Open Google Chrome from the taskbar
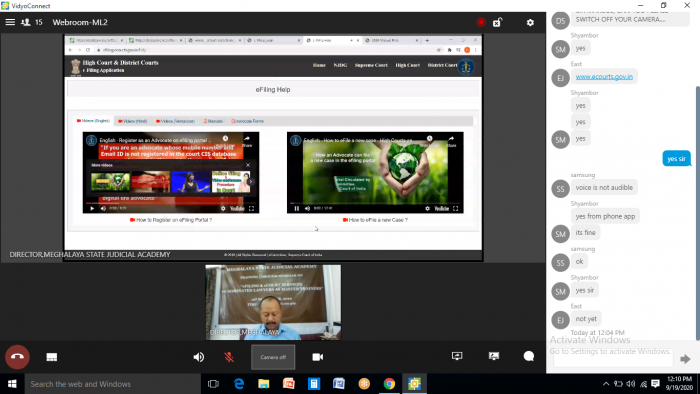 pyautogui.click(x=389, y=384)
